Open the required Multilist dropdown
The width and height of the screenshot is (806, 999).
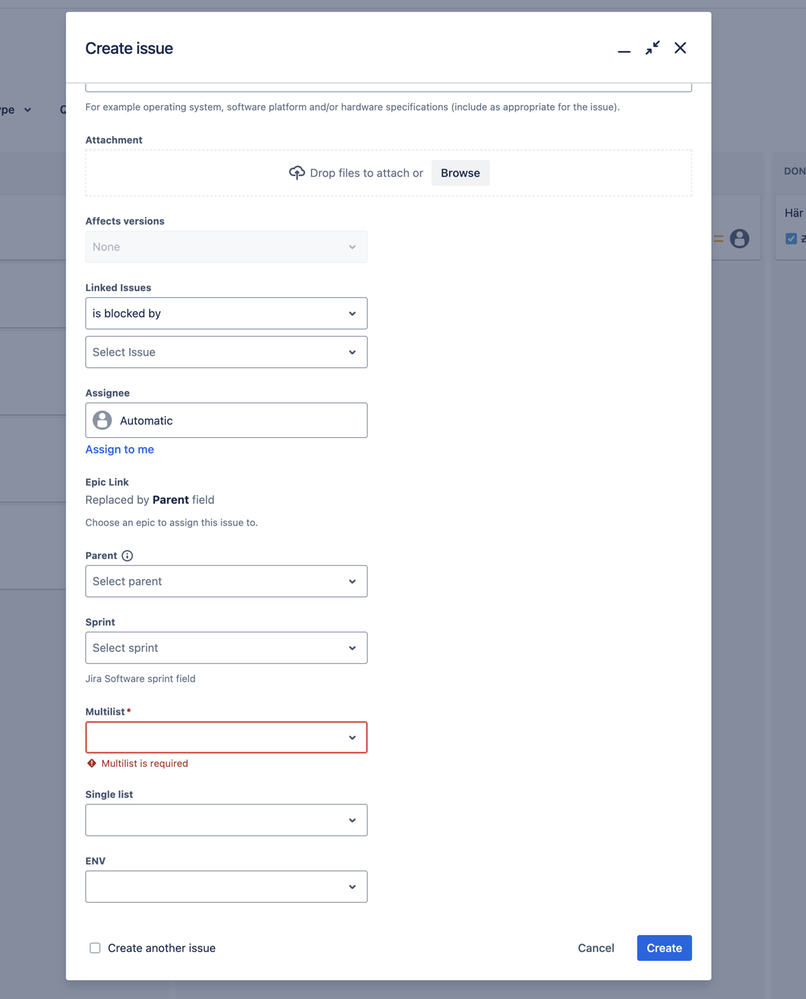pos(226,737)
